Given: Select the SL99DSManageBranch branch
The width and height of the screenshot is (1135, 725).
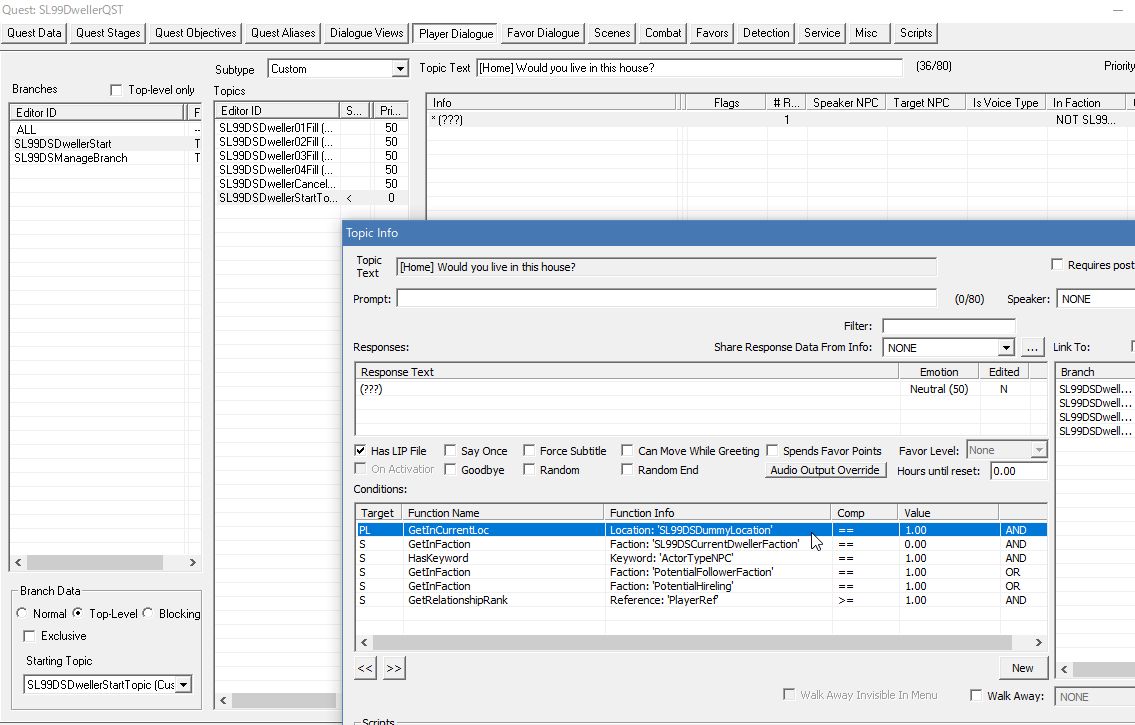Looking at the screenshot, I should (x=72, y=158).
